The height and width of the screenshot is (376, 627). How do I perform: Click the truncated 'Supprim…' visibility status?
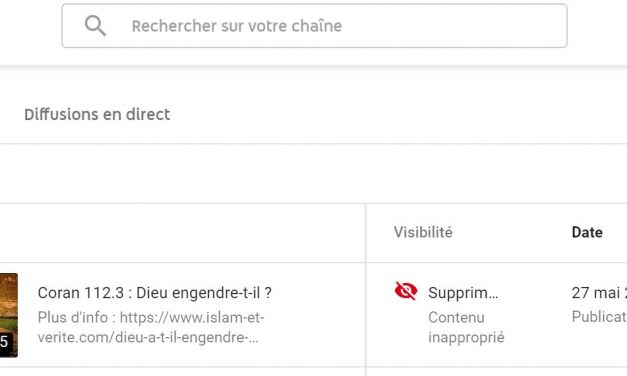(x=463, y=293)
